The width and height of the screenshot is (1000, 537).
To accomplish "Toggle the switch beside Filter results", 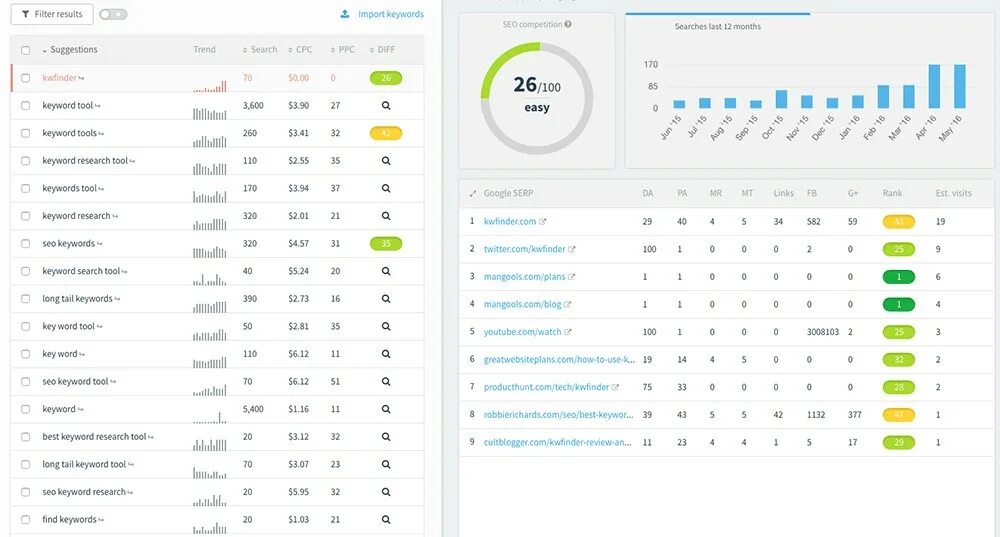I will pos(114,14).
